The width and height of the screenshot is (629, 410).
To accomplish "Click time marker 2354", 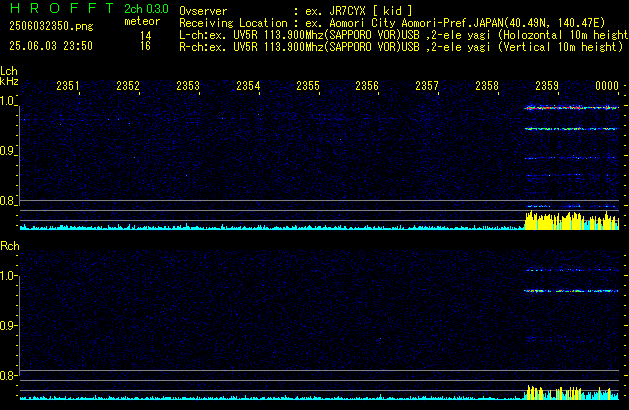I will coord(248,86).
